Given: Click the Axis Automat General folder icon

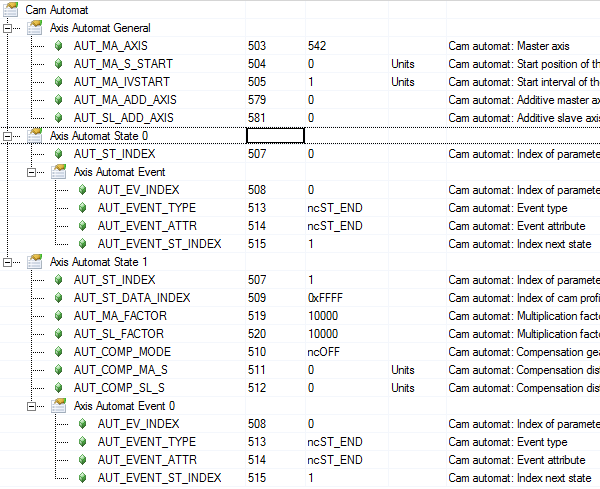Looking at the screenshot, I should click(x=34, y=28).
